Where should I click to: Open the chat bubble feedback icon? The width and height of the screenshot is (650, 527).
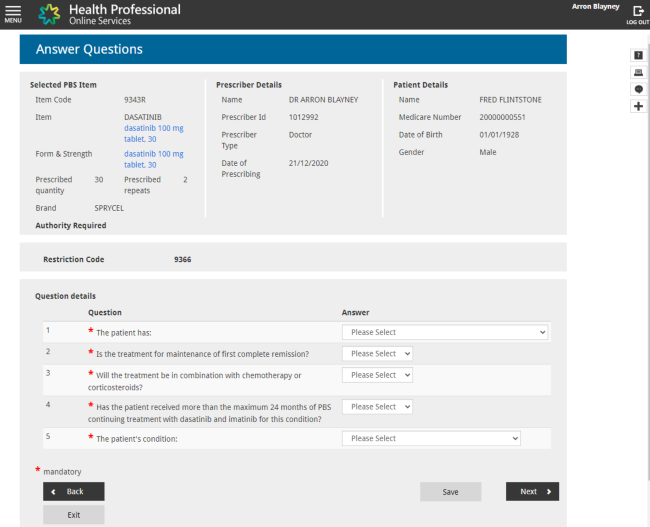638,89
